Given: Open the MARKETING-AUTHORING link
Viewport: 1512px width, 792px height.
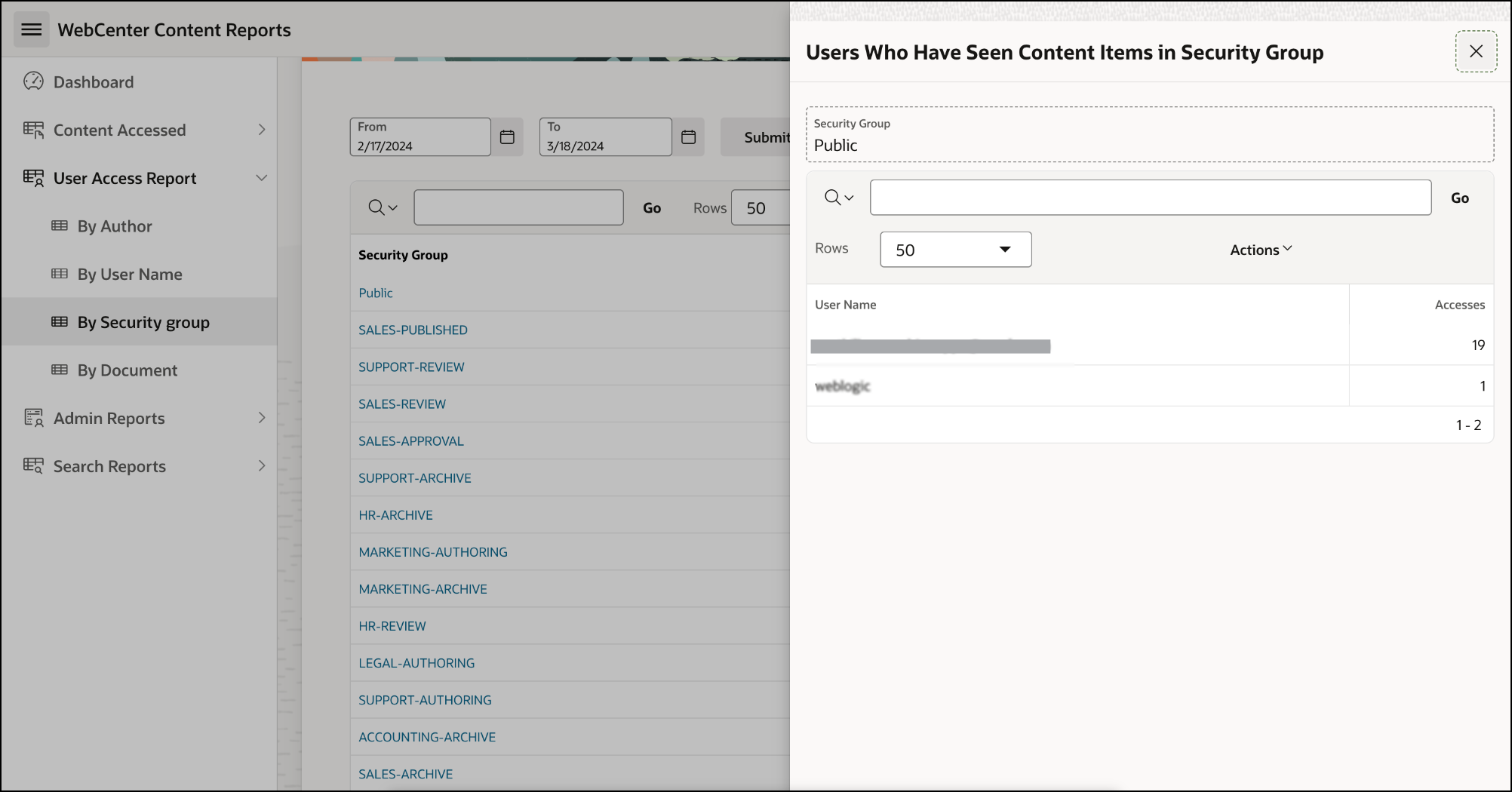Looking at the screenshot, I should click(x=433, y=551).
